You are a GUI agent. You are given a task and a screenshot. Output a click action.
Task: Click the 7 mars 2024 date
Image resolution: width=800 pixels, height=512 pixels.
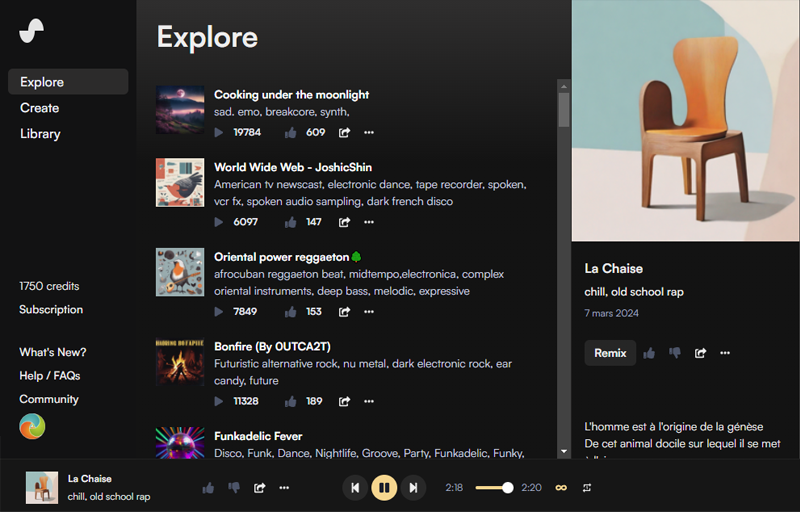pyautogui.click(x=611, y=314)
